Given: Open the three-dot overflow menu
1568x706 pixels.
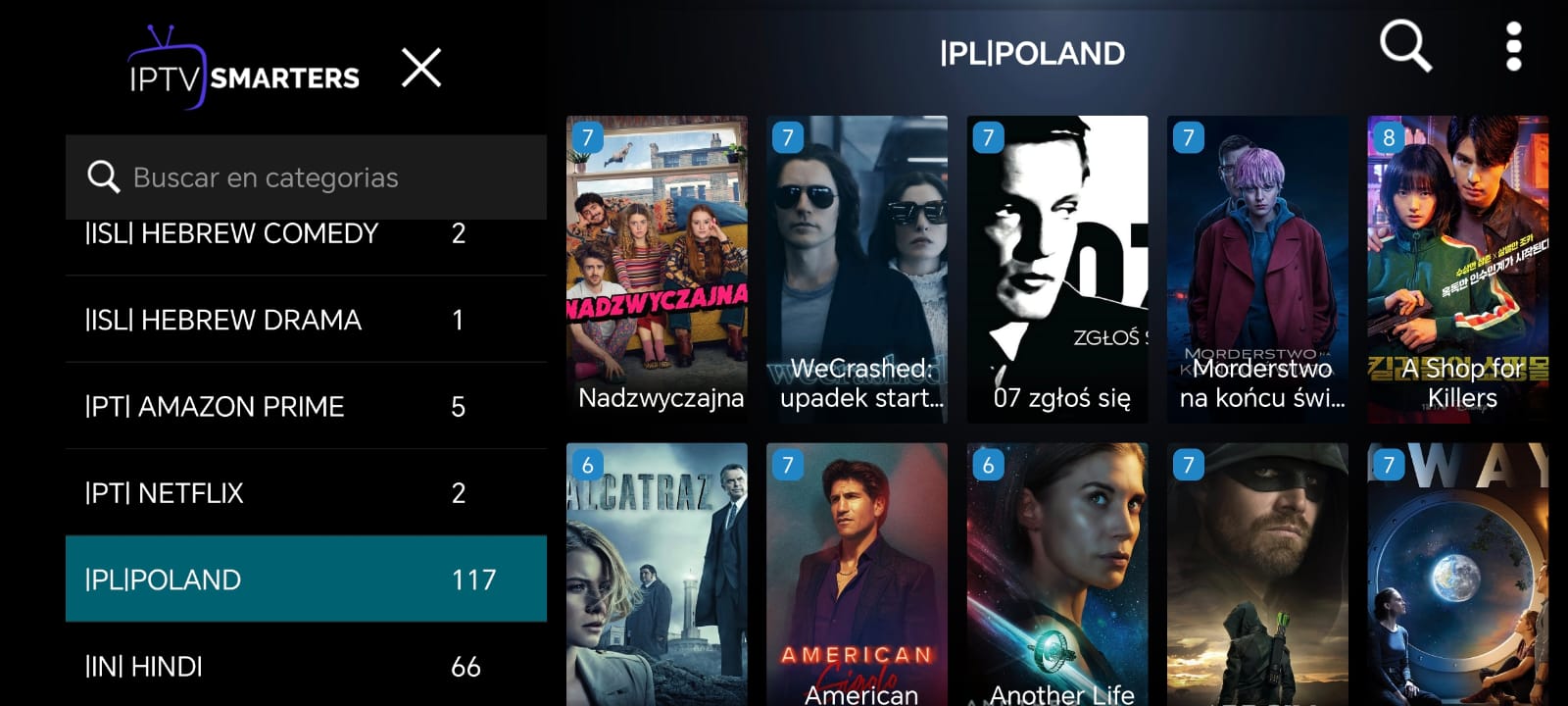Looking at the screenshot, I should [x=1513, y=47].
